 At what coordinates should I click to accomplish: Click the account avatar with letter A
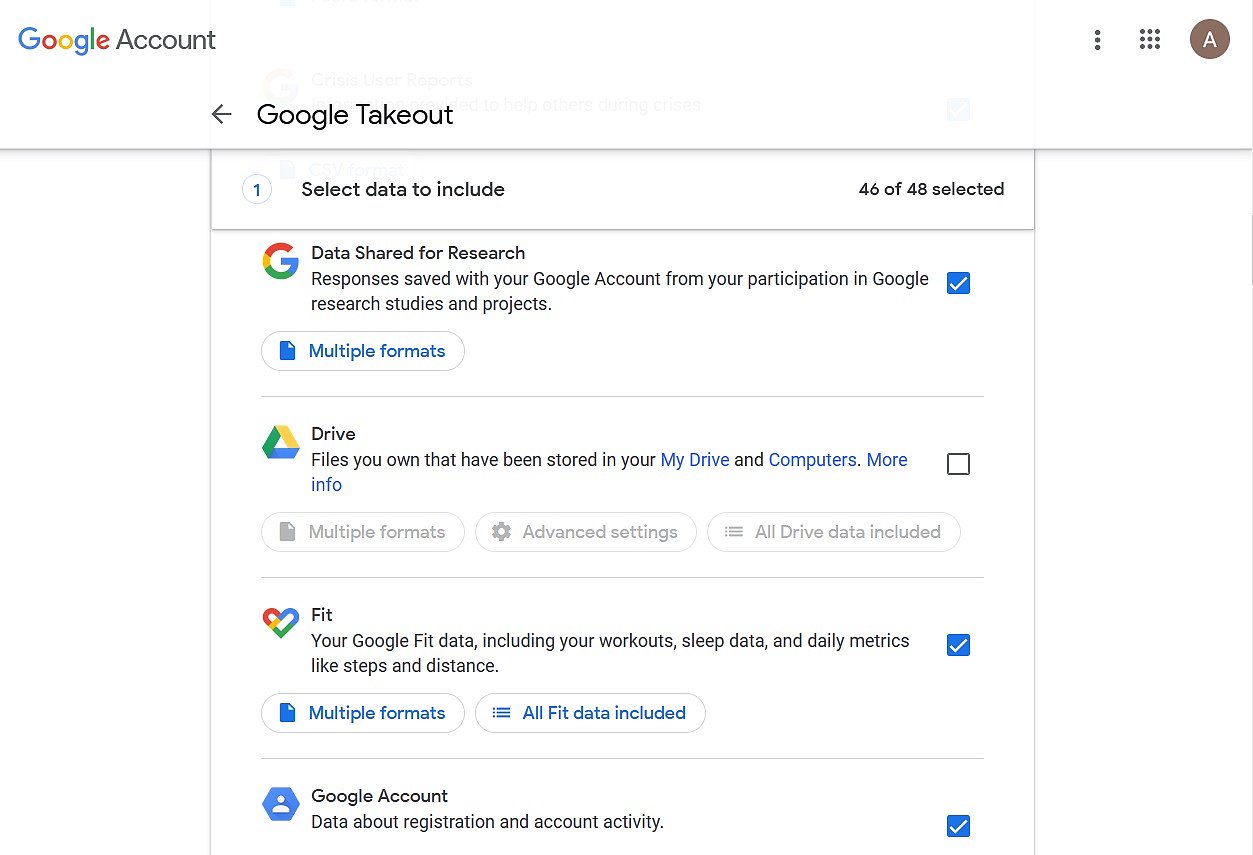tap(1209, 40)
